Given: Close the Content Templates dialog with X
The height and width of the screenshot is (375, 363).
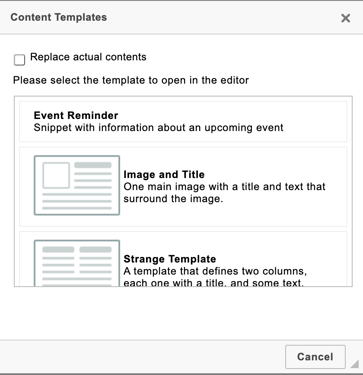Looking at the screenshot, I should tap(345, 18).
